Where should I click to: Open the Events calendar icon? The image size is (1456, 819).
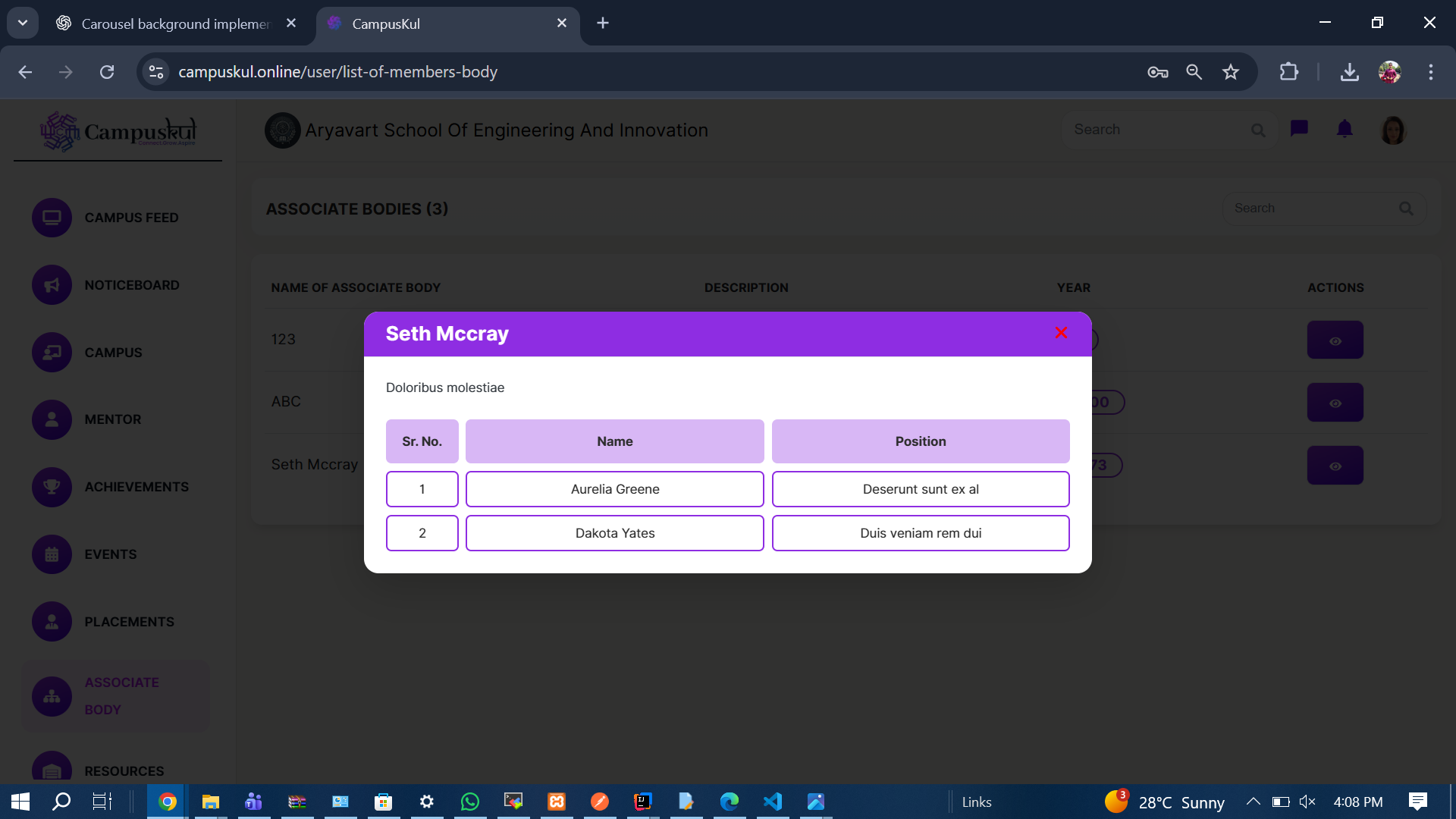(x=52, y=554)
